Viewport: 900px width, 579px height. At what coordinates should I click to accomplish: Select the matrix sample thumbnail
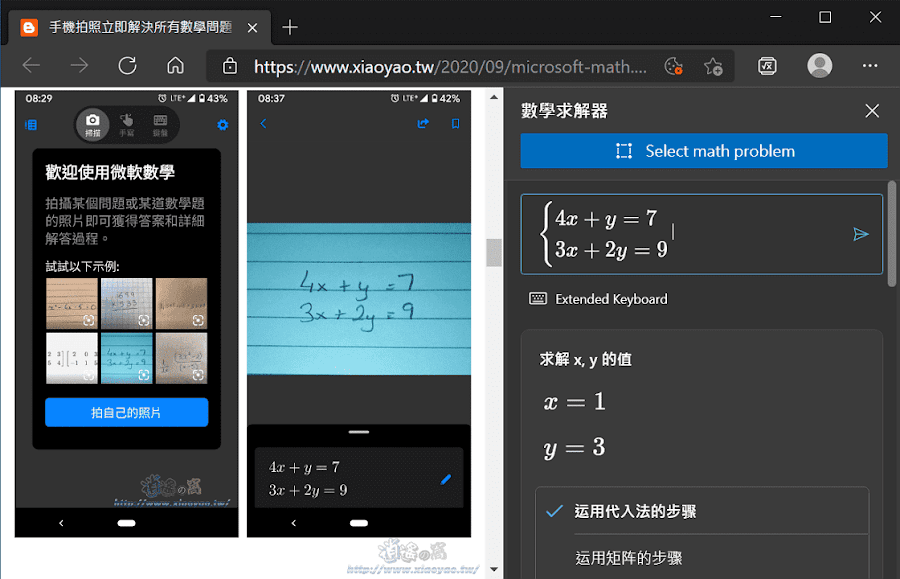click(x=72, y=358)
